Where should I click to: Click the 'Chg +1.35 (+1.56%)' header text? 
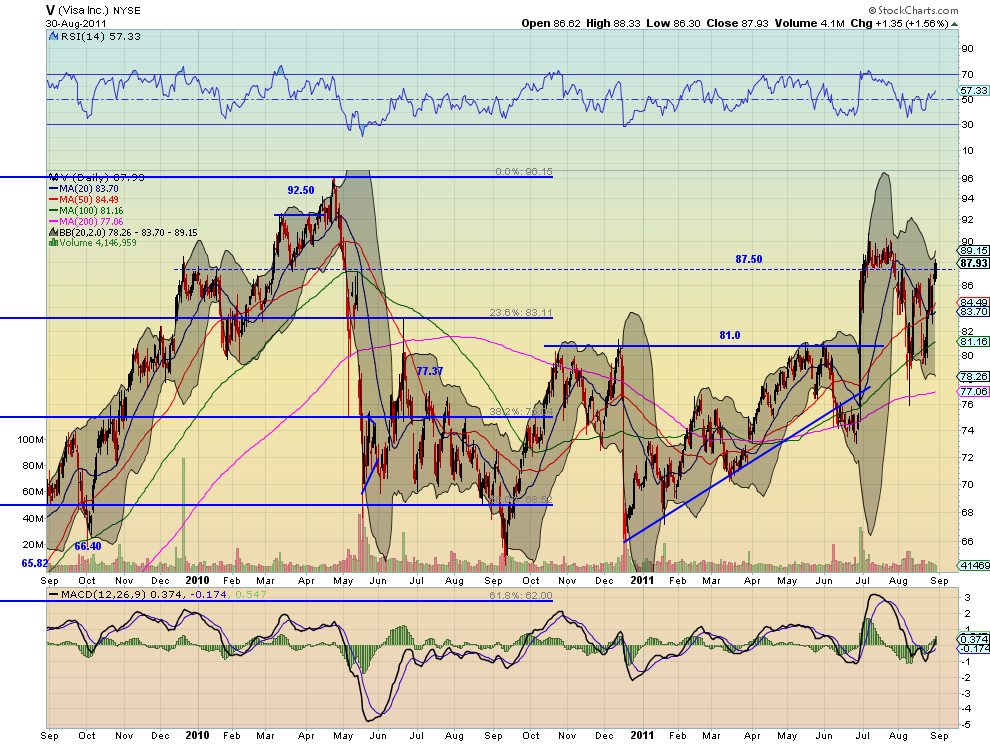899,23
